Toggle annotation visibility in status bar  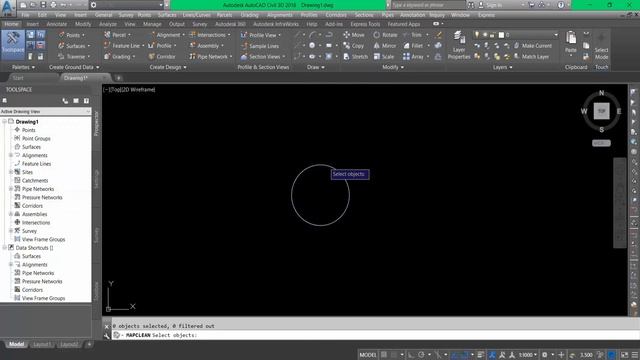tap(492, 355)
